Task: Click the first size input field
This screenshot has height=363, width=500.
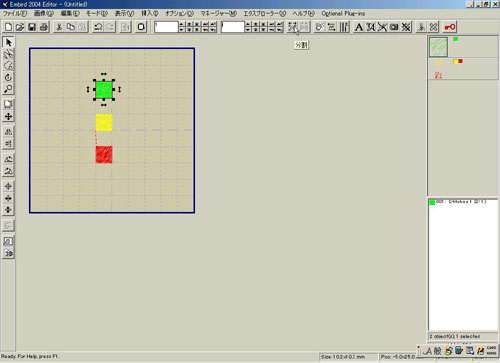Action: pos(166,27)
